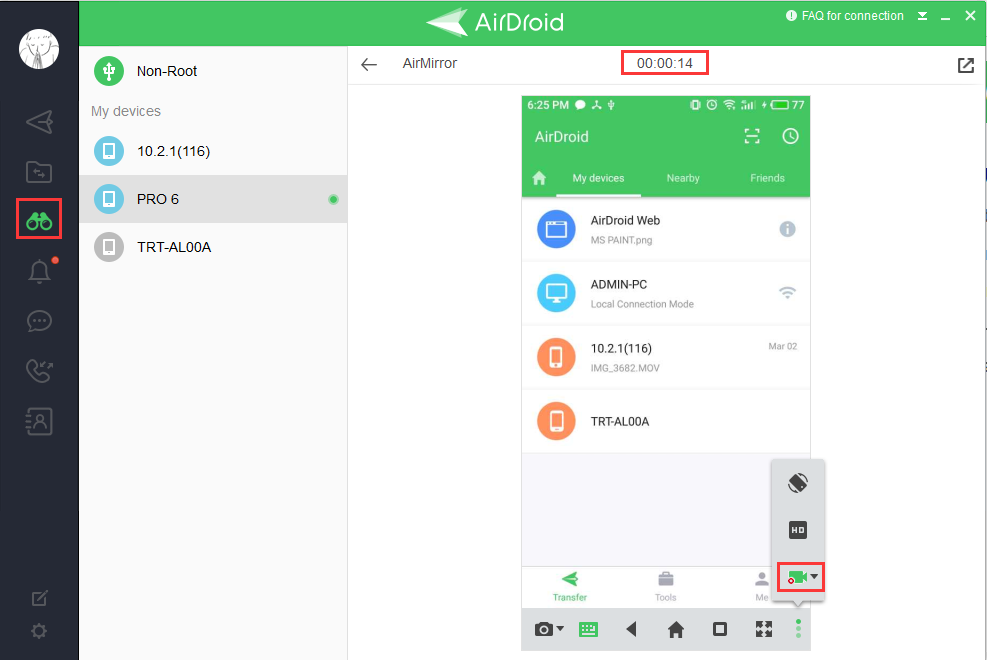Select the 10.2.1(116) device in list
987x660 pixels.
point(213,151)
